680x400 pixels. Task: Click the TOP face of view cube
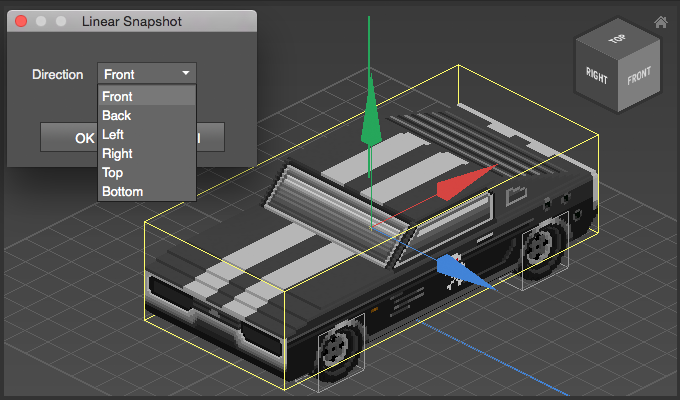click(619, 40)
